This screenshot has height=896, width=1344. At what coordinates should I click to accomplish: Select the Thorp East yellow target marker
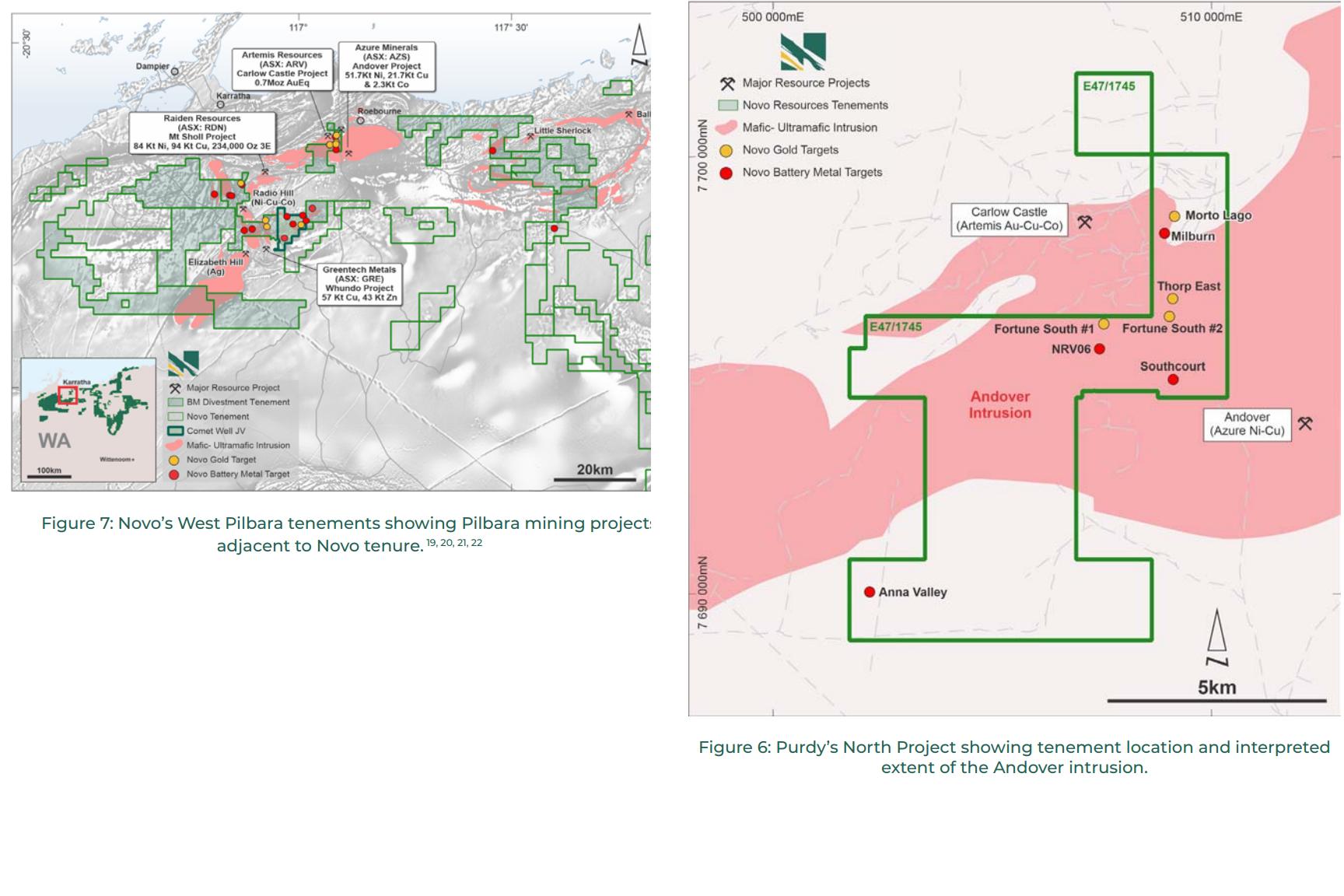coord(1172,299)
